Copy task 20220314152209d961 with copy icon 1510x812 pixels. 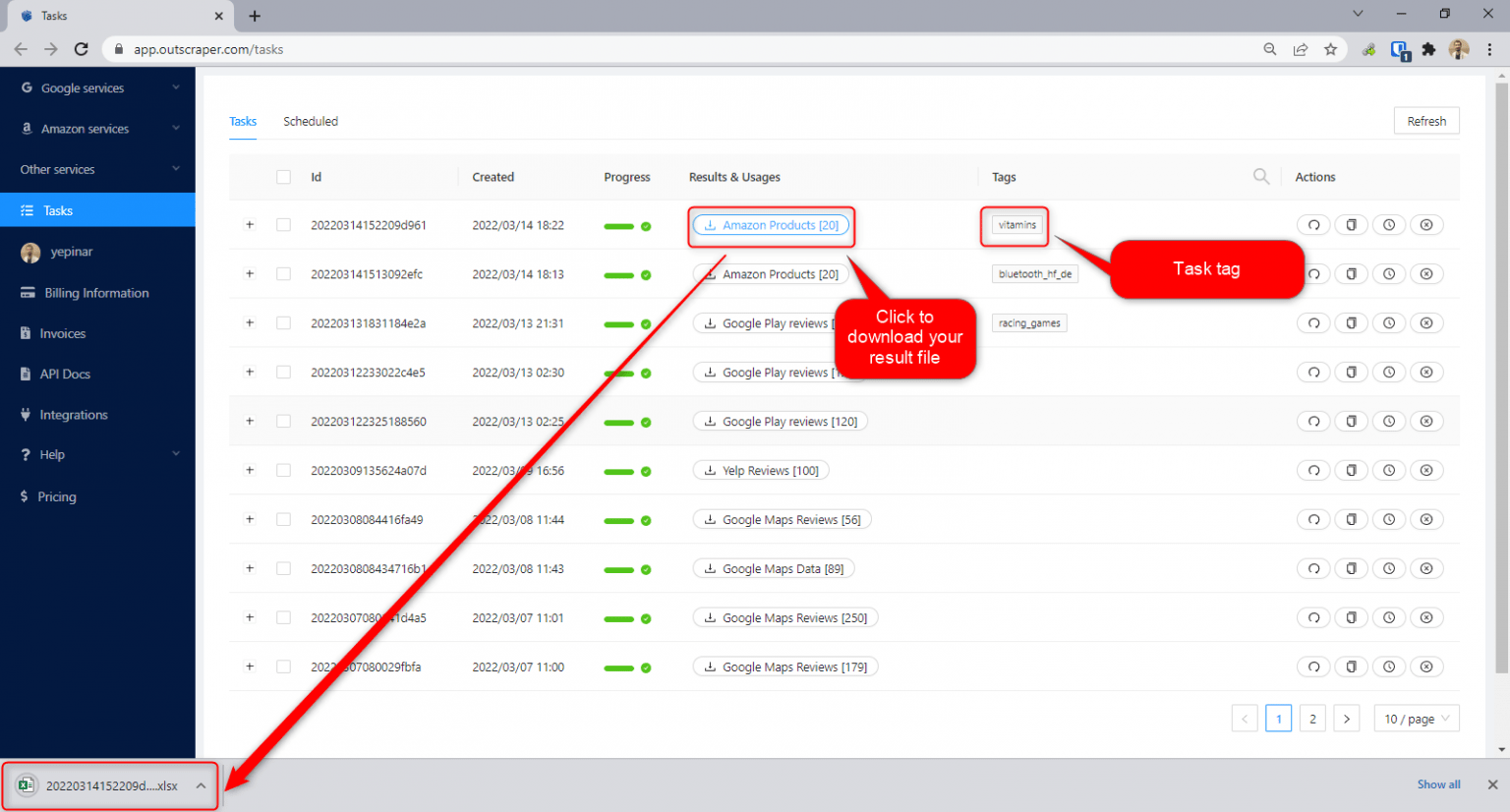[x=1352, y=224]
